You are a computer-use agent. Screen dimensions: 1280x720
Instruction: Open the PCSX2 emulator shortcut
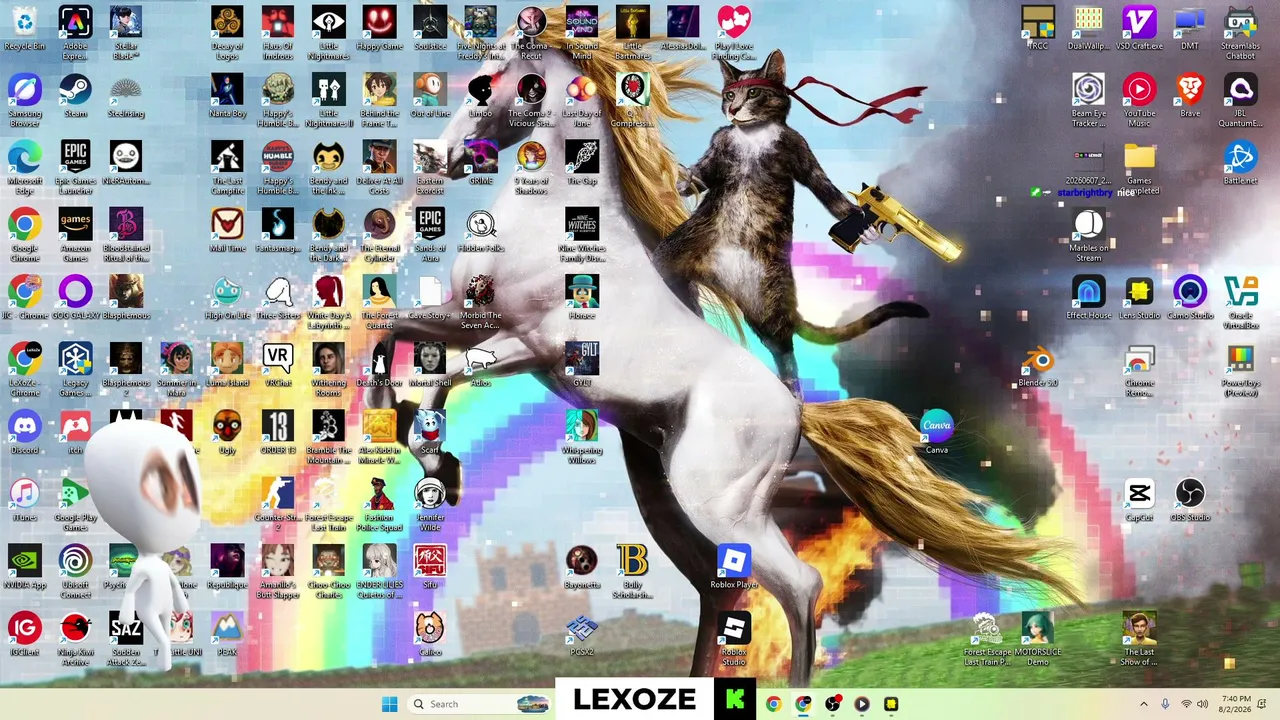click(581, 634)
